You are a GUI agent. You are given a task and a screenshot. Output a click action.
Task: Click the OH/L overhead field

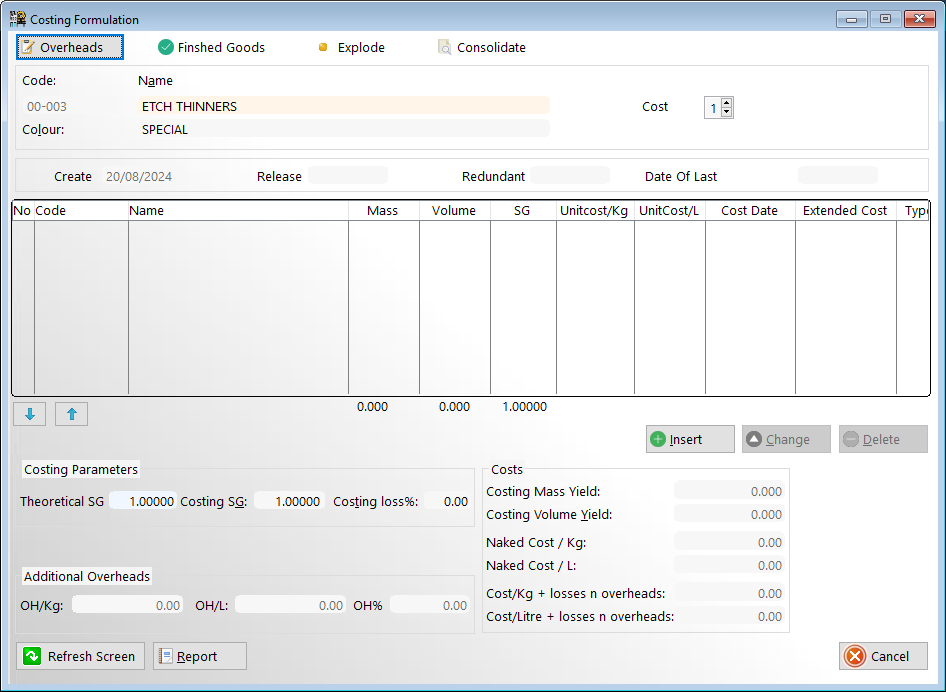pyautogui.click(x=290, y=605)
